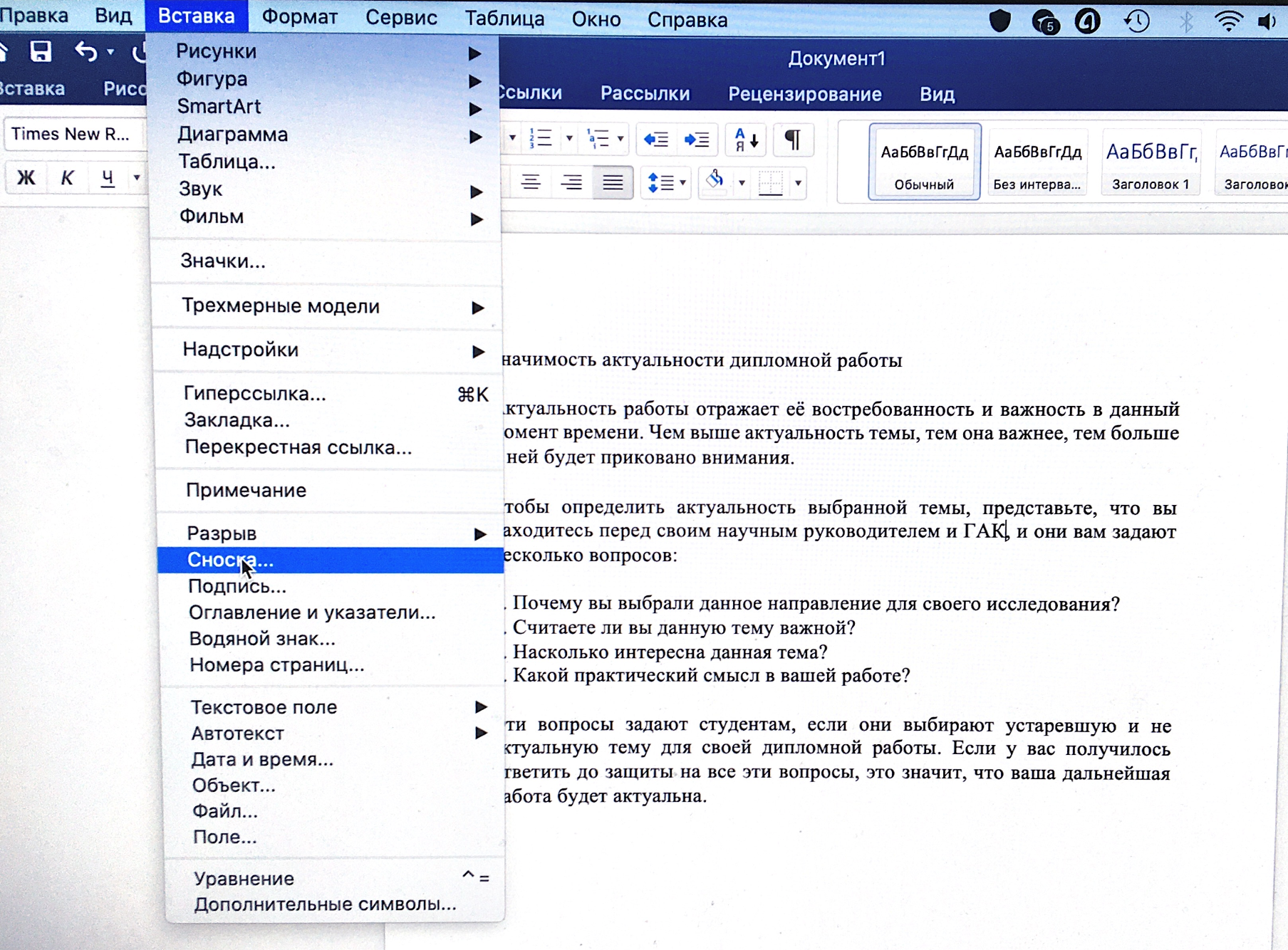This screenshot has width=1288, height=950.
Task: Open the Таблица menu
Action: coord(504,19)
